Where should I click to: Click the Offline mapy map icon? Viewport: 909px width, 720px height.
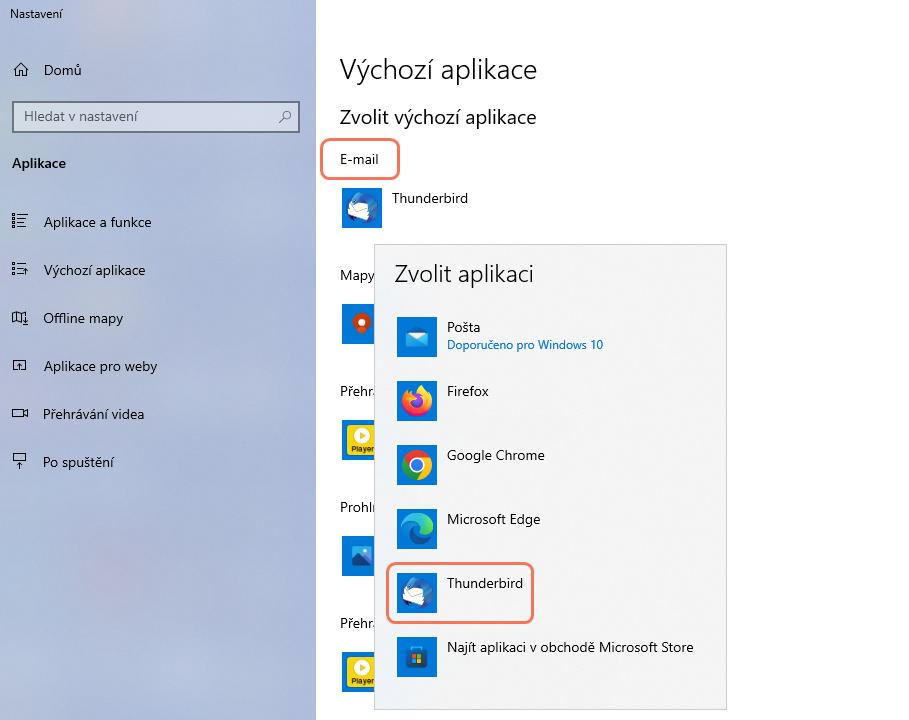[20, 318]
